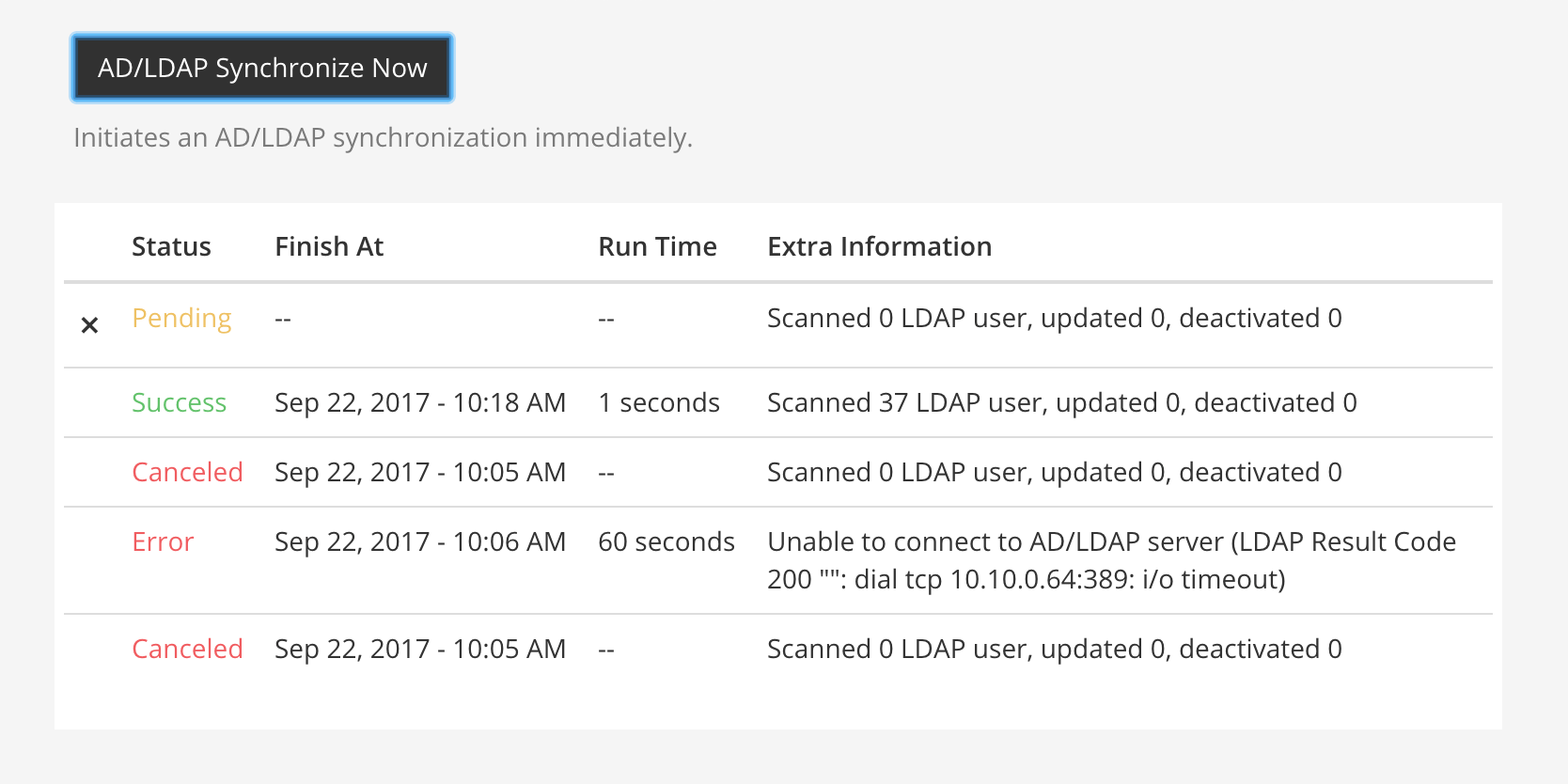
Task: Click the Error status entry
Action: (162, 541)
